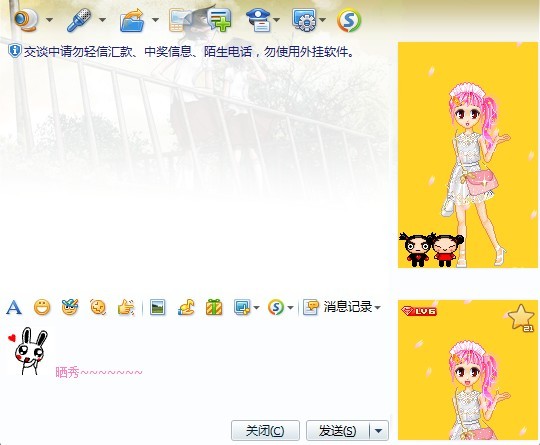Expand police report options arrow
This screenshot has height=445, width=540.
(x=277, y=20)
